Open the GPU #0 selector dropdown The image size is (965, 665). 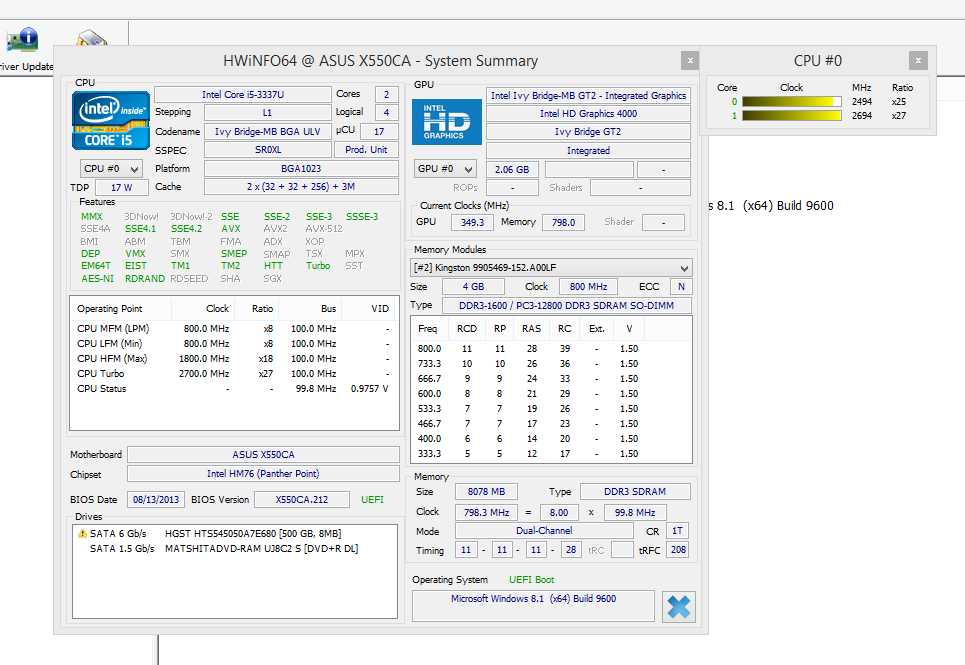click(446, 169)
